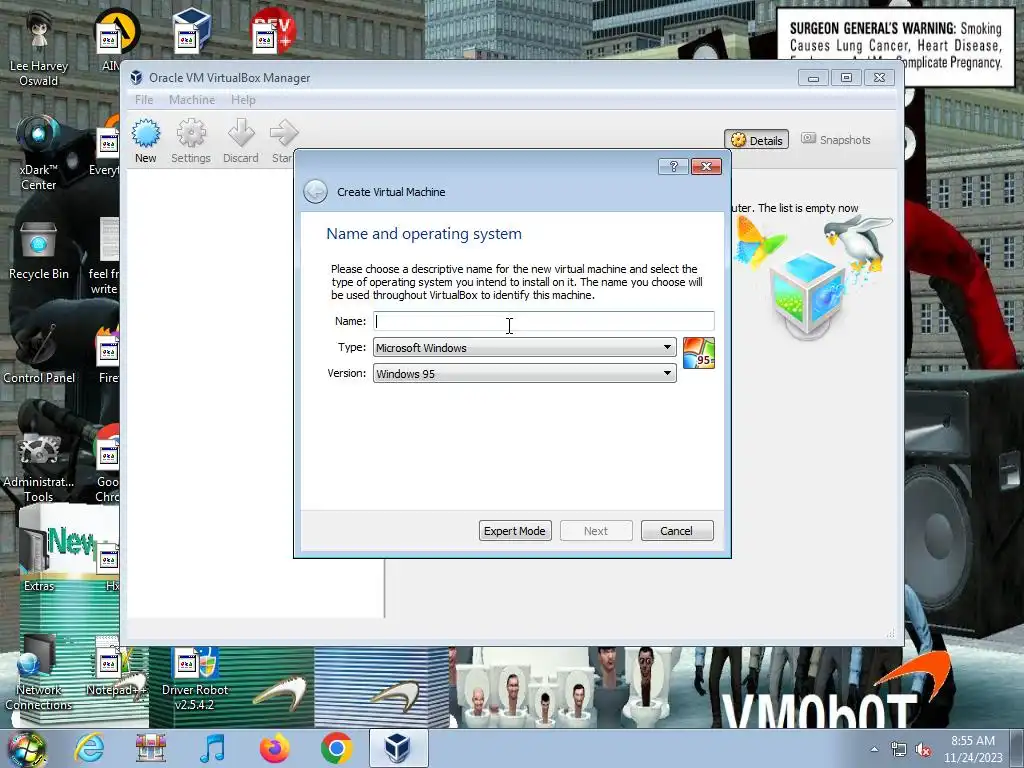Click the Cancel button
1024x768 pixels.
677,531
